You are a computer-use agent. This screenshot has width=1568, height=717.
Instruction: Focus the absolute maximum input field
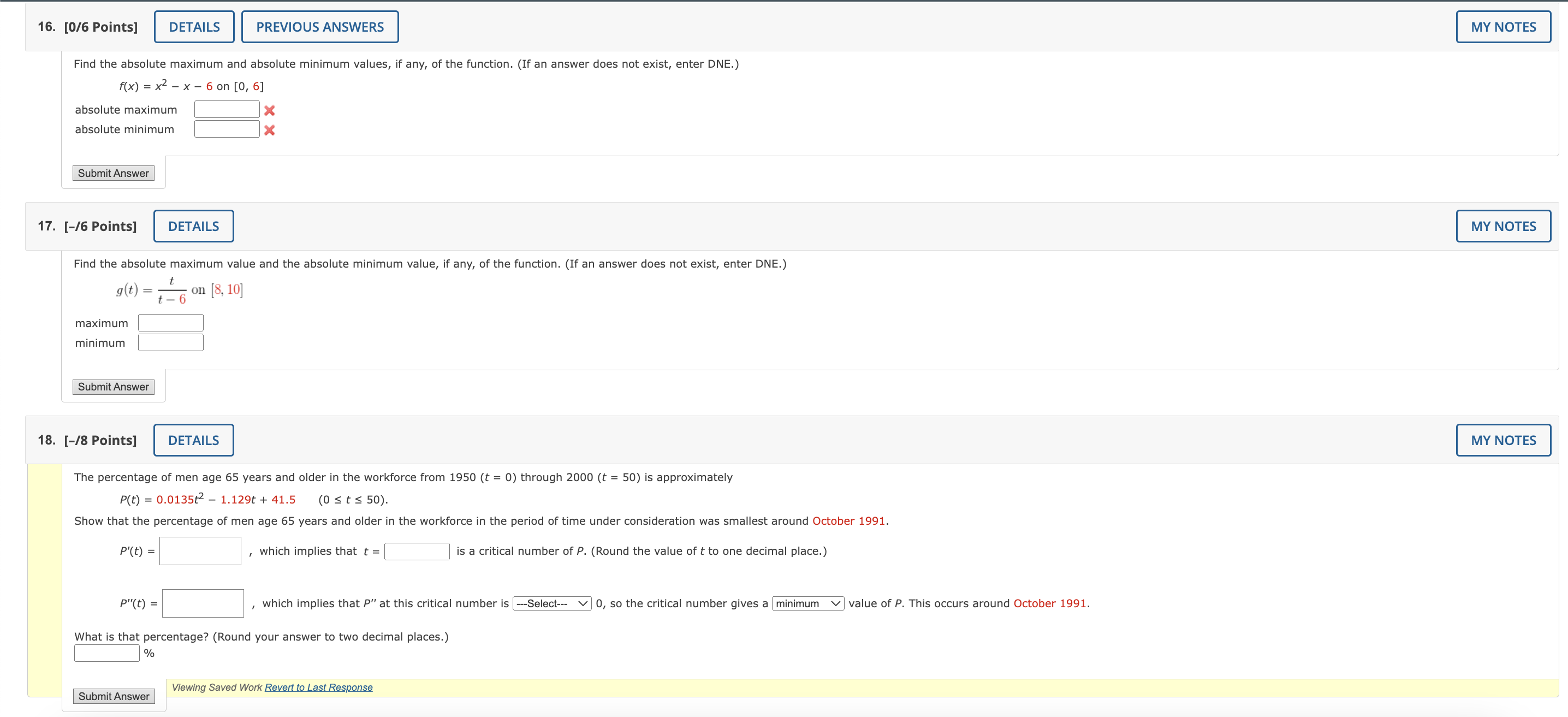coord(227,110)
